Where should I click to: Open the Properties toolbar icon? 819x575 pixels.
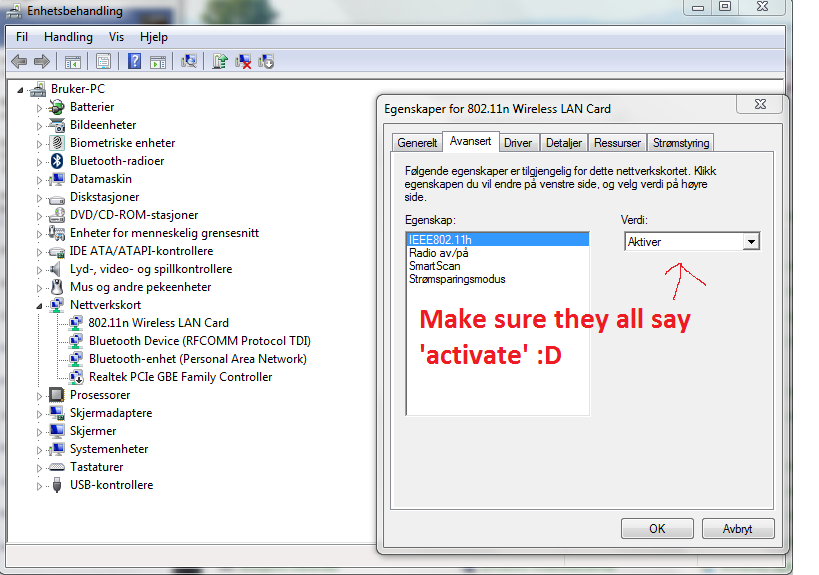click(103, 62)
